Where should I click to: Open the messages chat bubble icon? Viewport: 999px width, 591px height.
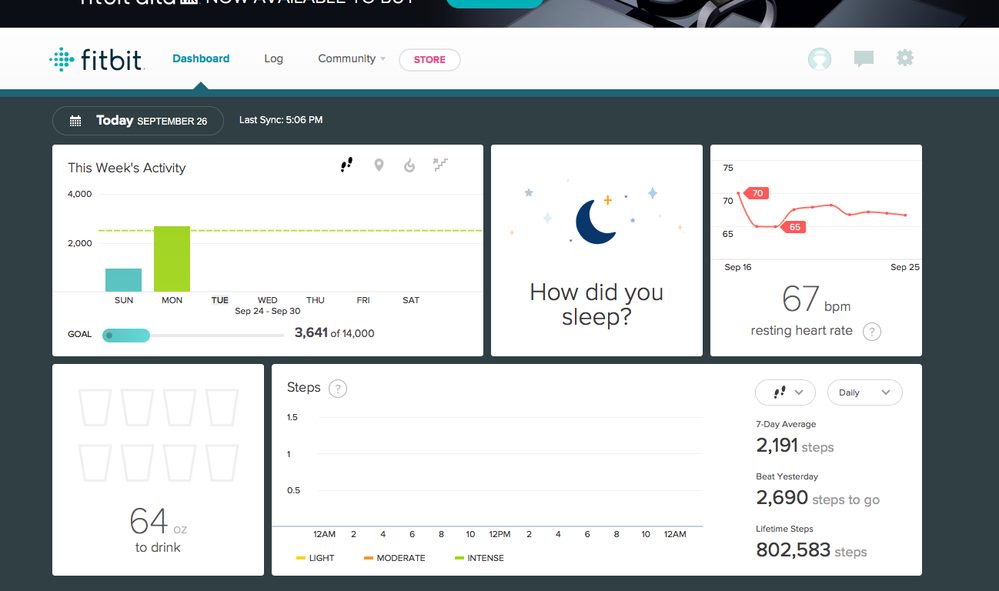863,59
